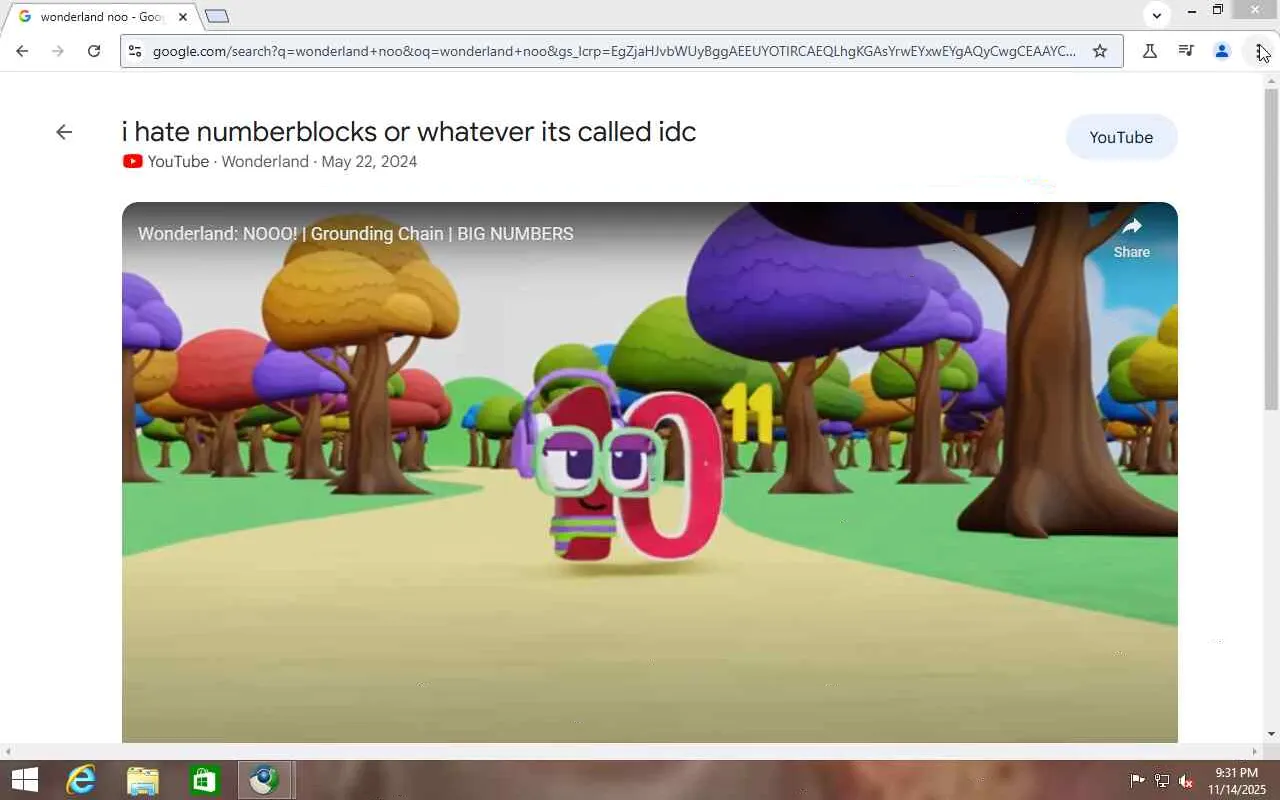Minimize the browser window
This screenshot has height=800, width=1280.
(x=1191, y=11)
